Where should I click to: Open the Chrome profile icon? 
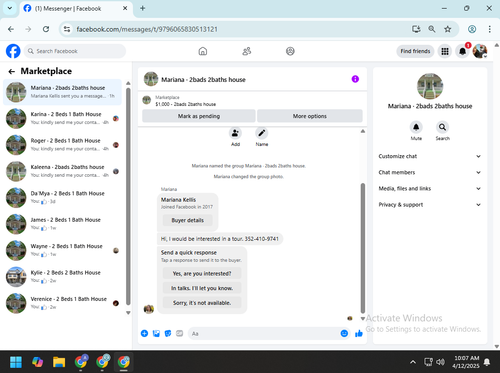tap(472, 29)
